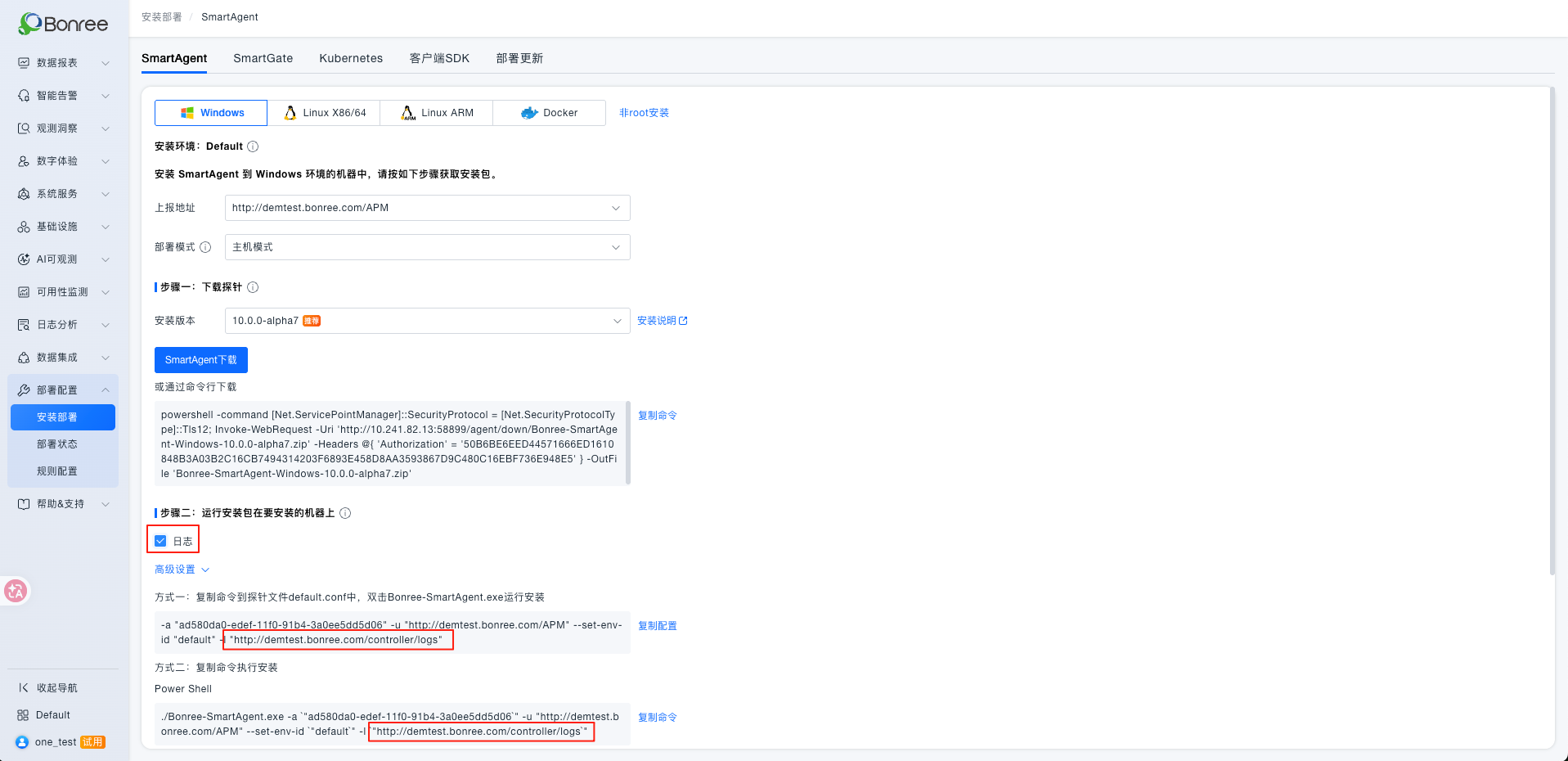The height and width of the screenshot is (761, 1568).
Task: Click the external link icon by 安装说明
Action: click(683, 321)
